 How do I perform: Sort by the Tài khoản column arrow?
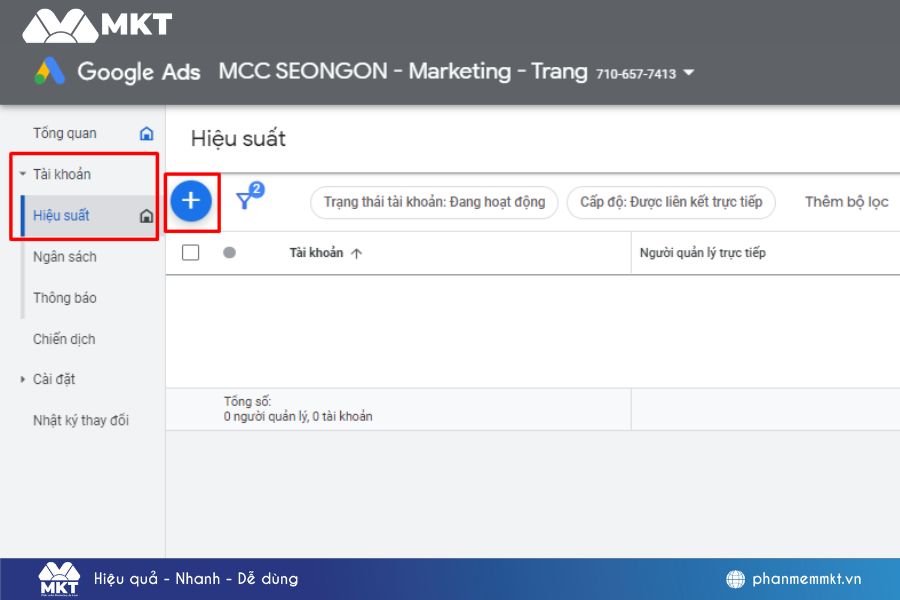click(357, 254)
